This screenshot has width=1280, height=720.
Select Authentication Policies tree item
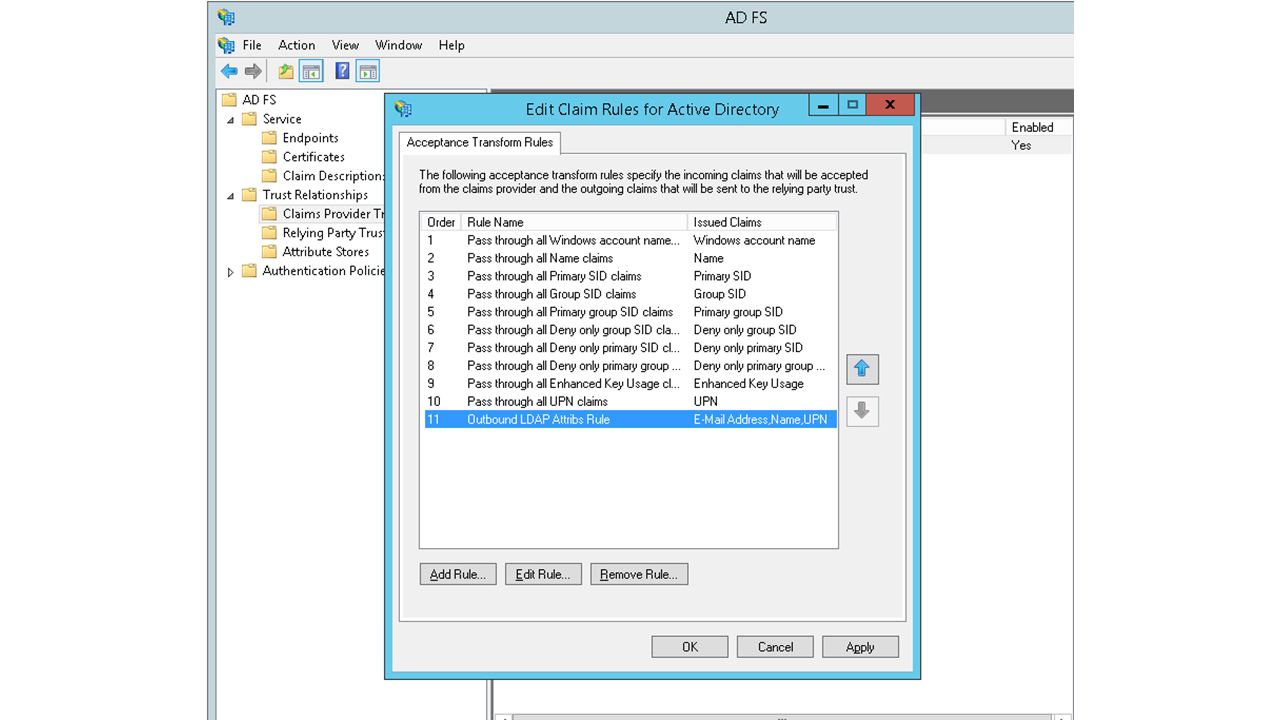(323, 271)
